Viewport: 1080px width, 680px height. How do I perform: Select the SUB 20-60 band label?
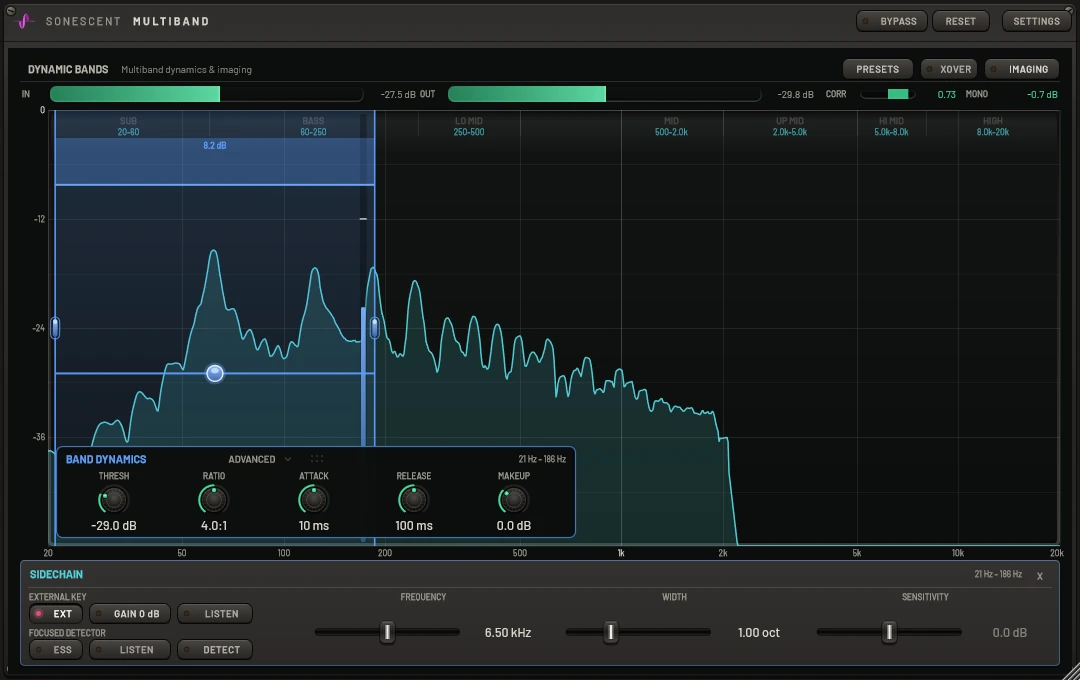click(x=128, y=126)
